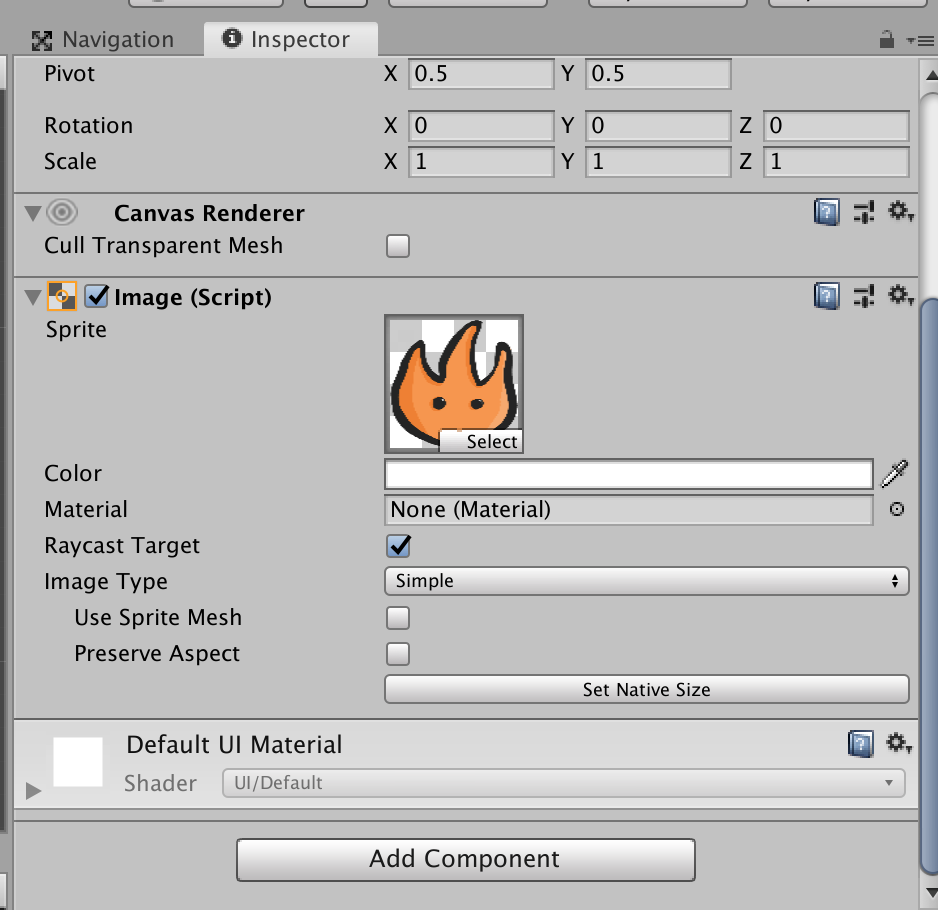
Task: Open Canvas Renderer help reference icon
Action: click(x=826, y=212)
